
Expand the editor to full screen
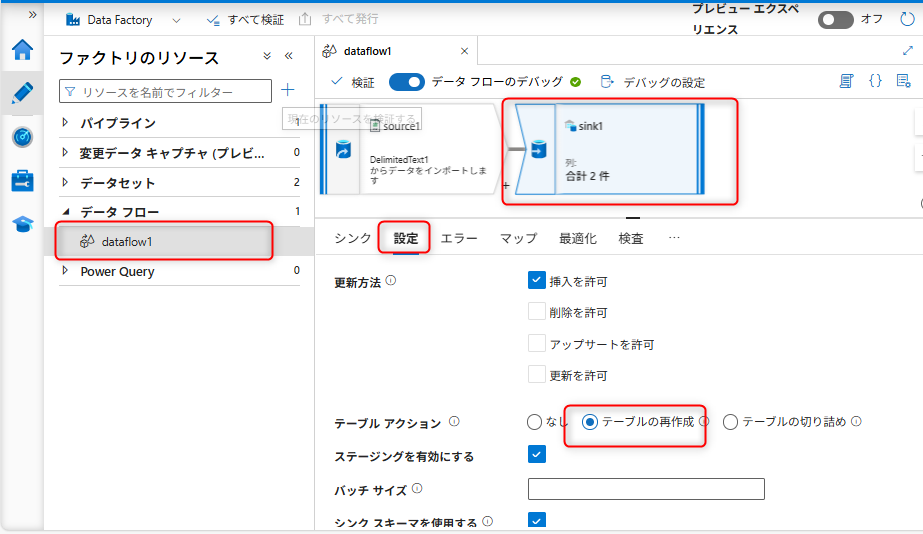point(907,51)
